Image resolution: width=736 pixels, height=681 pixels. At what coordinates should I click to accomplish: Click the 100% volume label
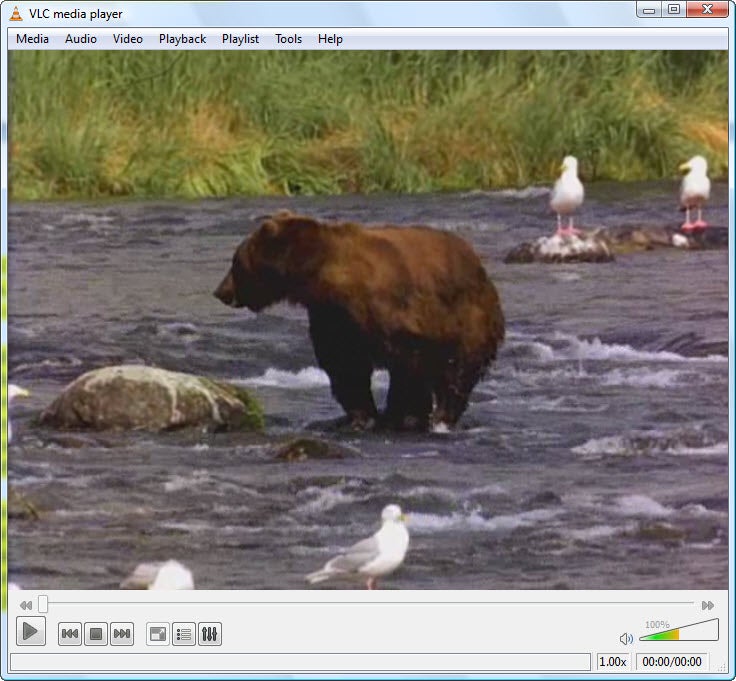pyautogui.click(x=657, y=625)
